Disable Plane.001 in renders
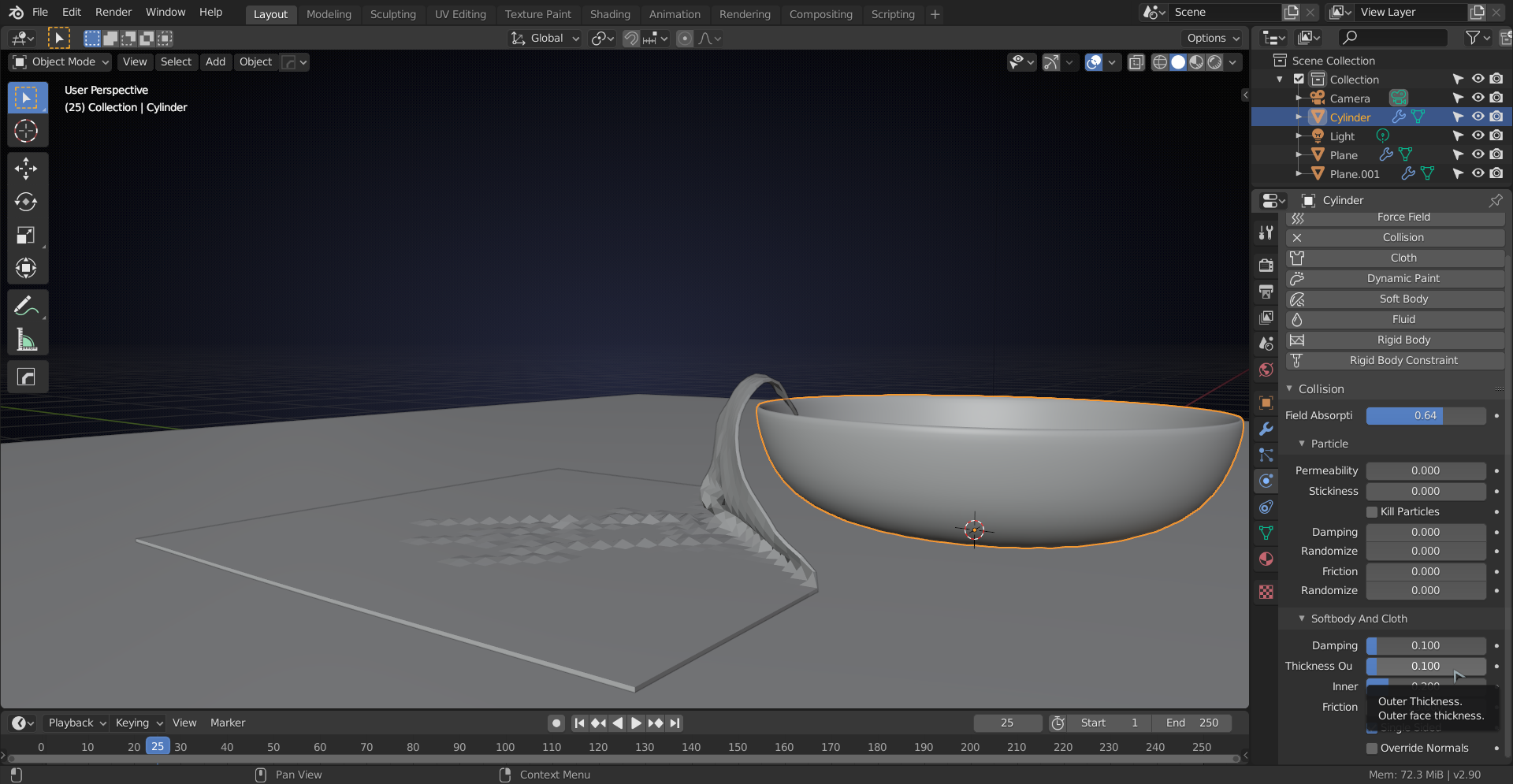The height and width of the screenshot is (784, 1513). (x=1496, y=173)
